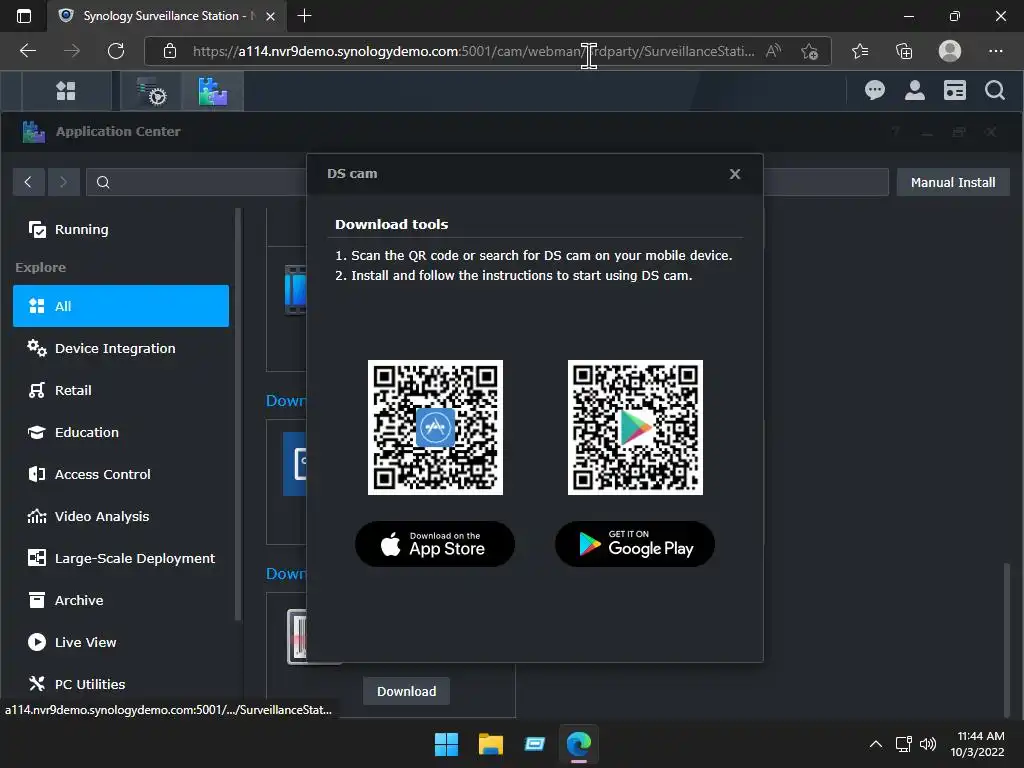Open the taskbar network status icon
Screen dimensions: 1024x768
click(x=904, y=744)
